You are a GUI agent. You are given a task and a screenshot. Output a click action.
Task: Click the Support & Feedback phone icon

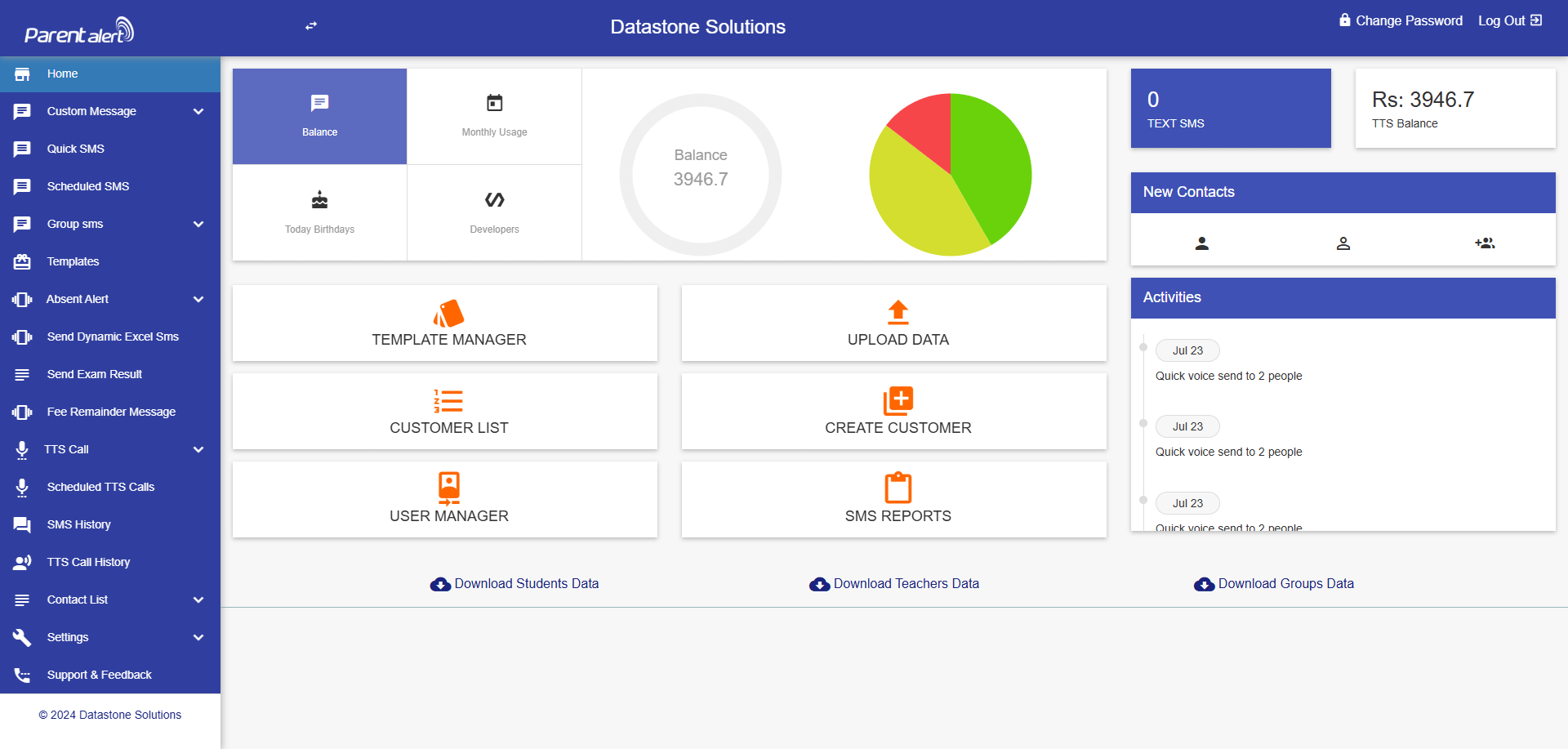(x=22, y=675)
